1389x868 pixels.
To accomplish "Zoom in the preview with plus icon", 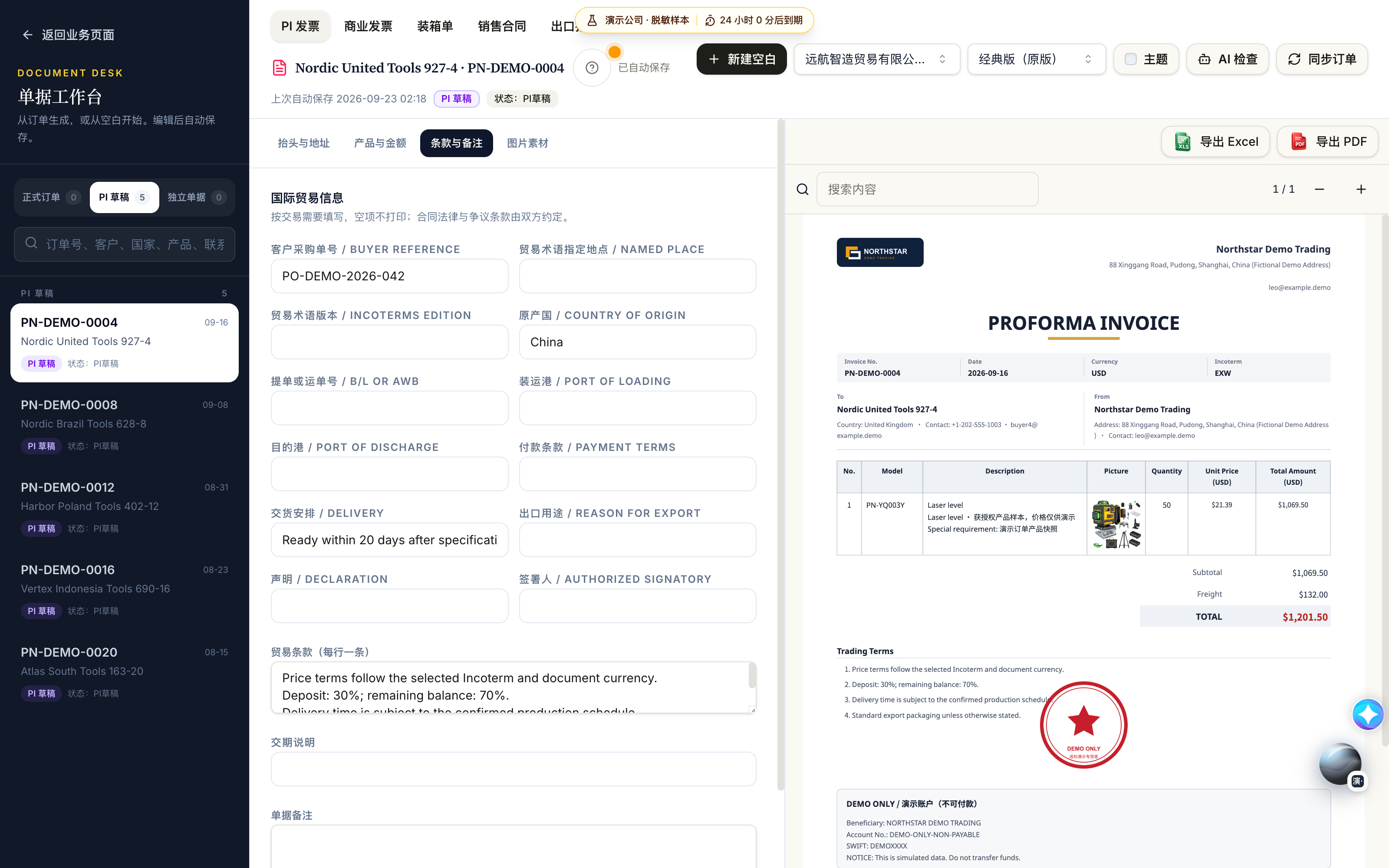I will (1361, 190).
